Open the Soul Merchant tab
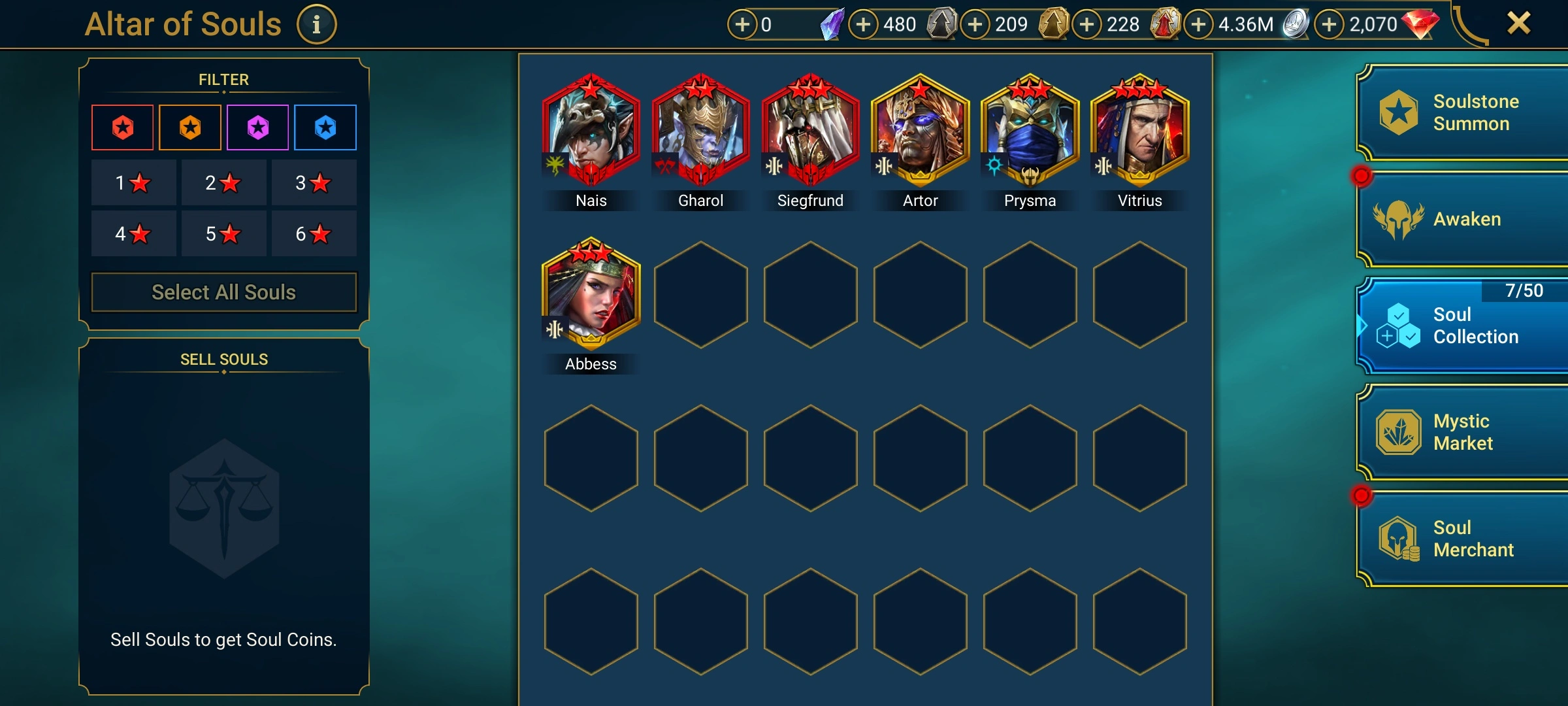This screenshot has width=1568, height=706. click(1463, 539)
